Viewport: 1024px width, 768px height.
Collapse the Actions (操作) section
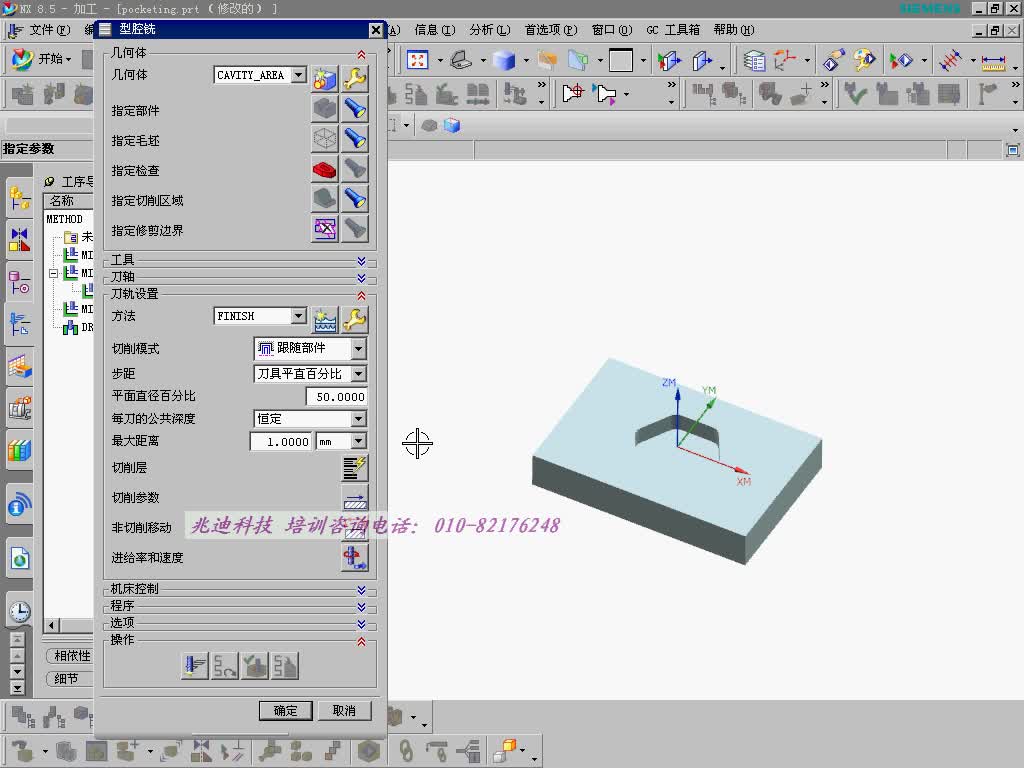361,641
